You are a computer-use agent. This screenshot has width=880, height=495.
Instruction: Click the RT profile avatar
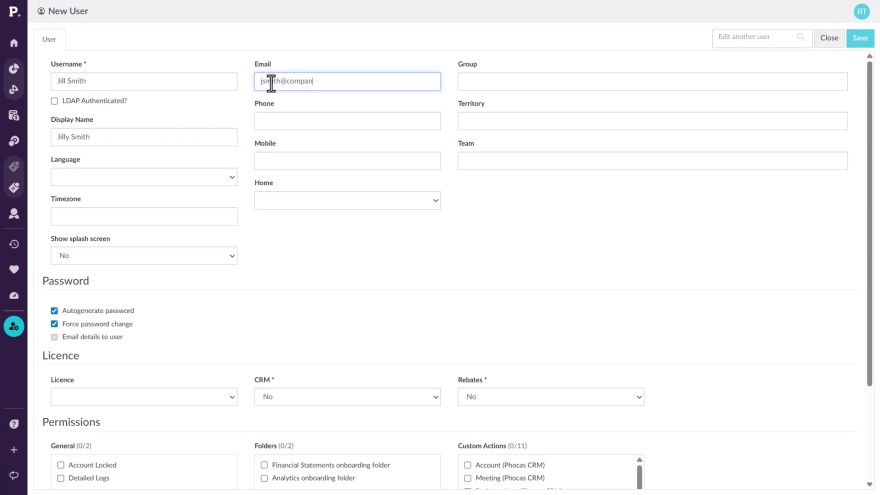point(861,11)
